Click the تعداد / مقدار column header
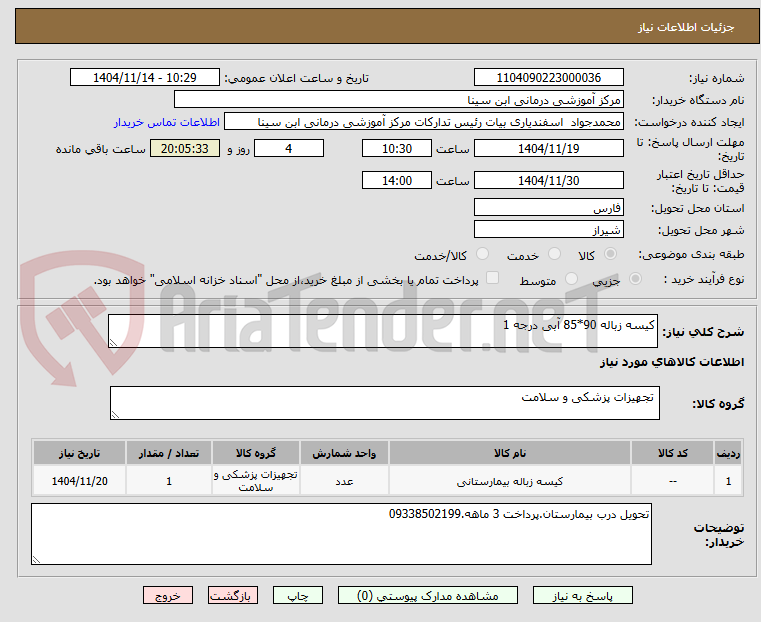This screenshot has width=761, height=622. 168,453
